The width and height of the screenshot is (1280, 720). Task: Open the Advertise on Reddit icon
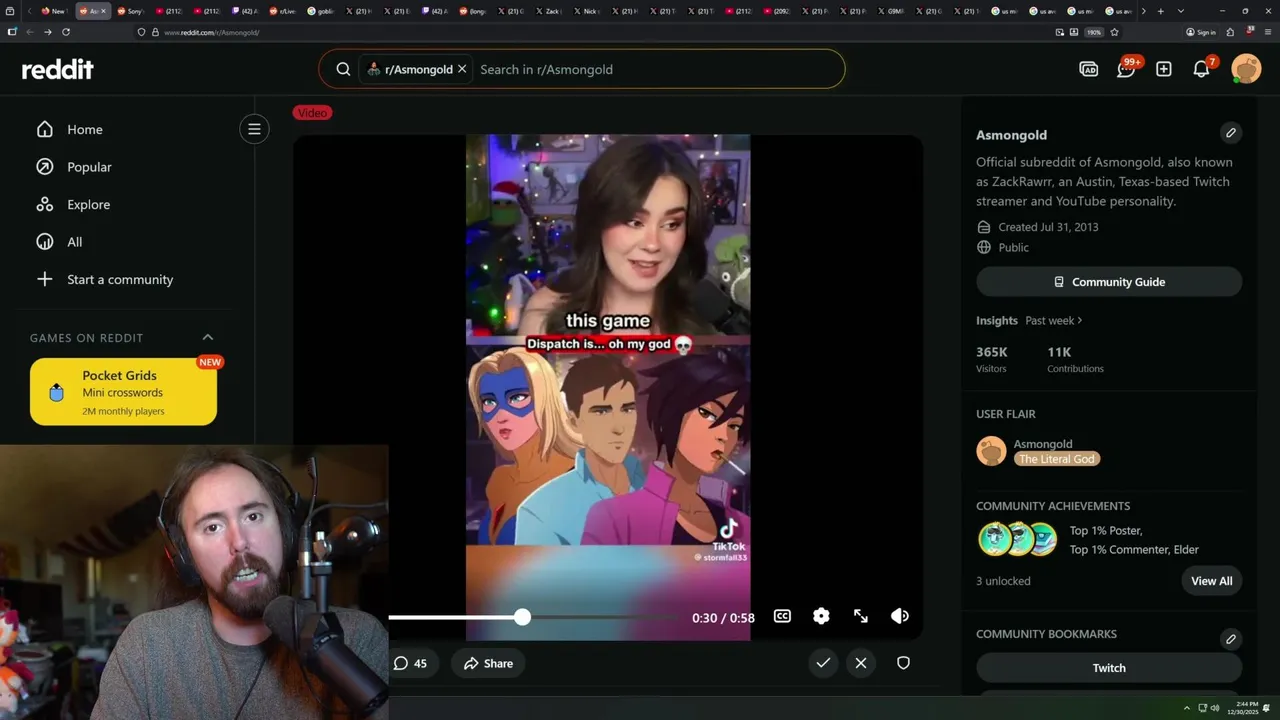tap(1089, 69)
